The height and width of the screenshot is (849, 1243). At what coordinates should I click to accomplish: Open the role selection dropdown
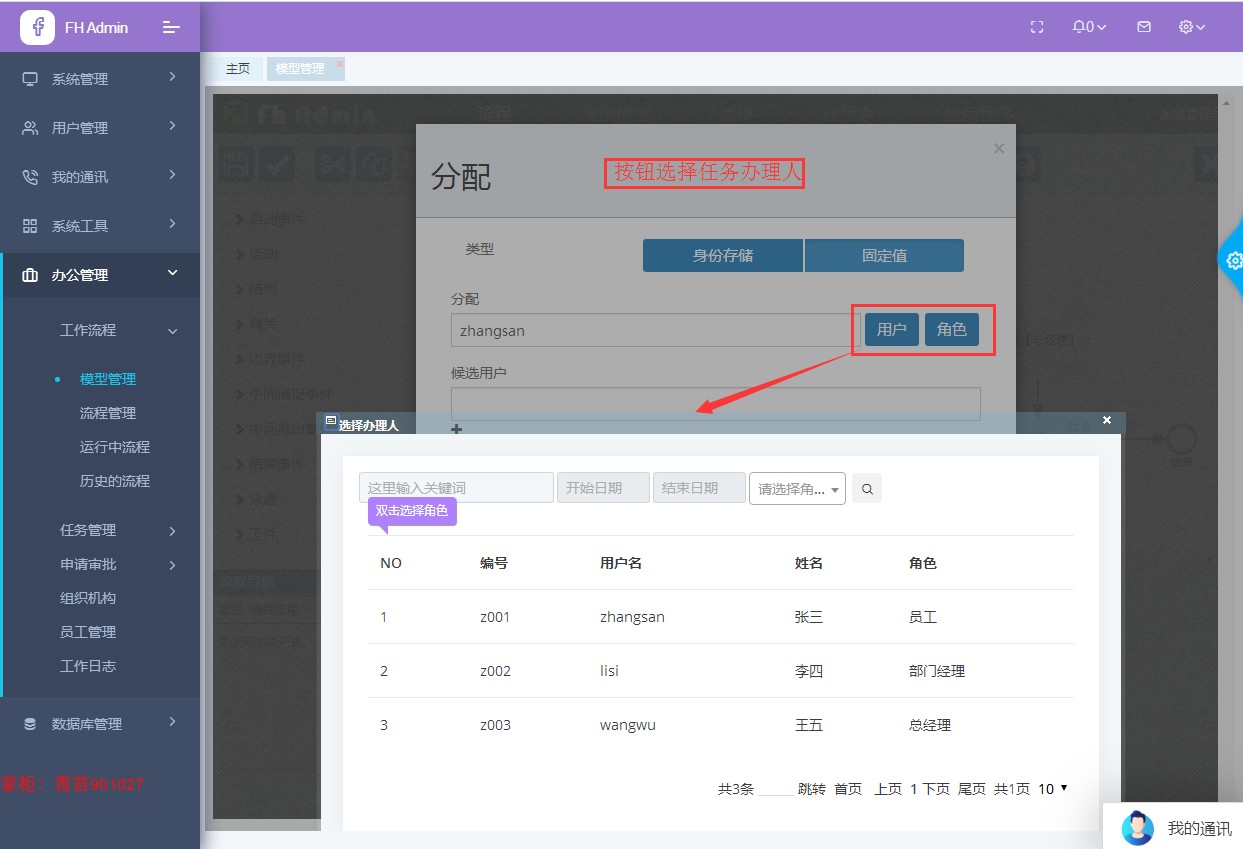[x=797, y=489]
